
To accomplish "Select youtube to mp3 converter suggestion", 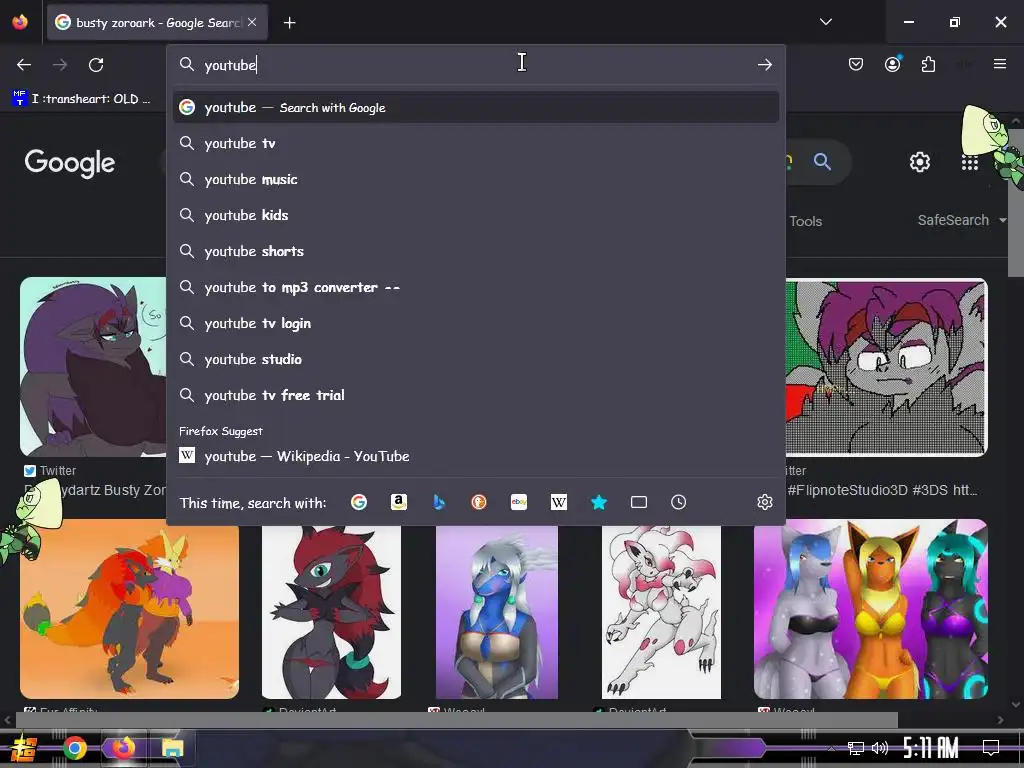I will (476, 287).
